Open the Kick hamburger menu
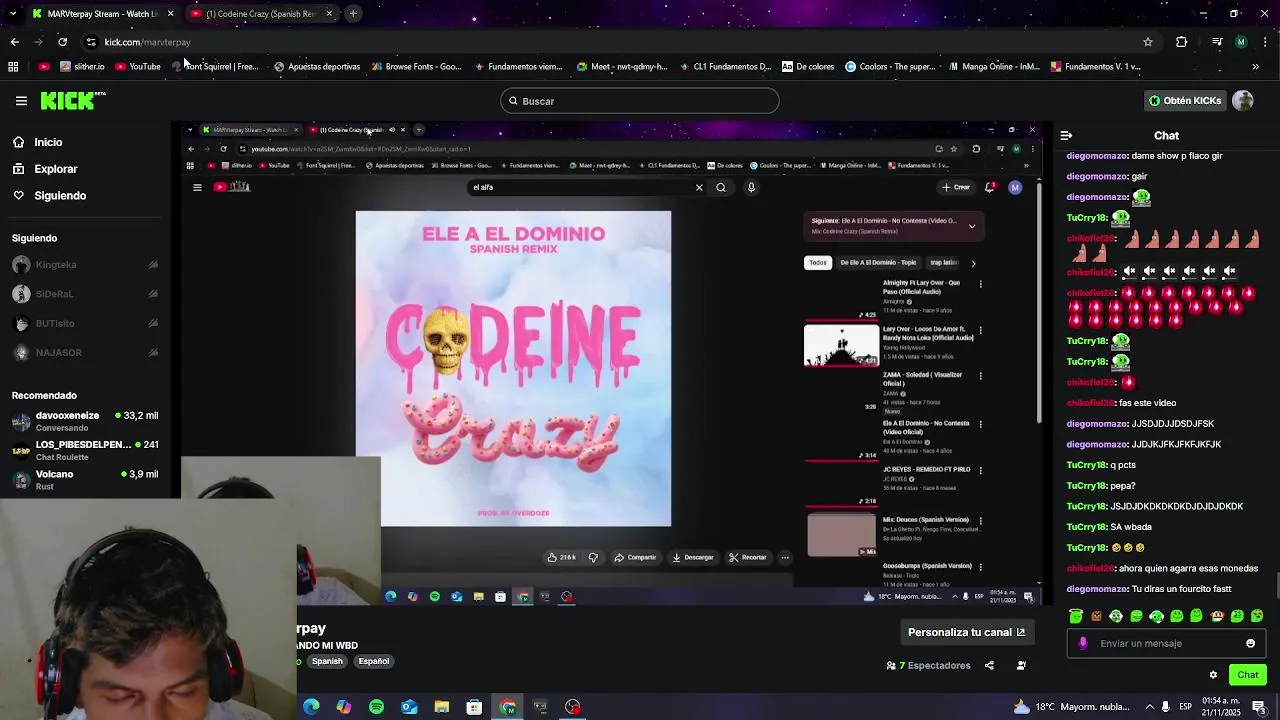Viewport: 1280px width, 720px height. (x=21, y=101)
